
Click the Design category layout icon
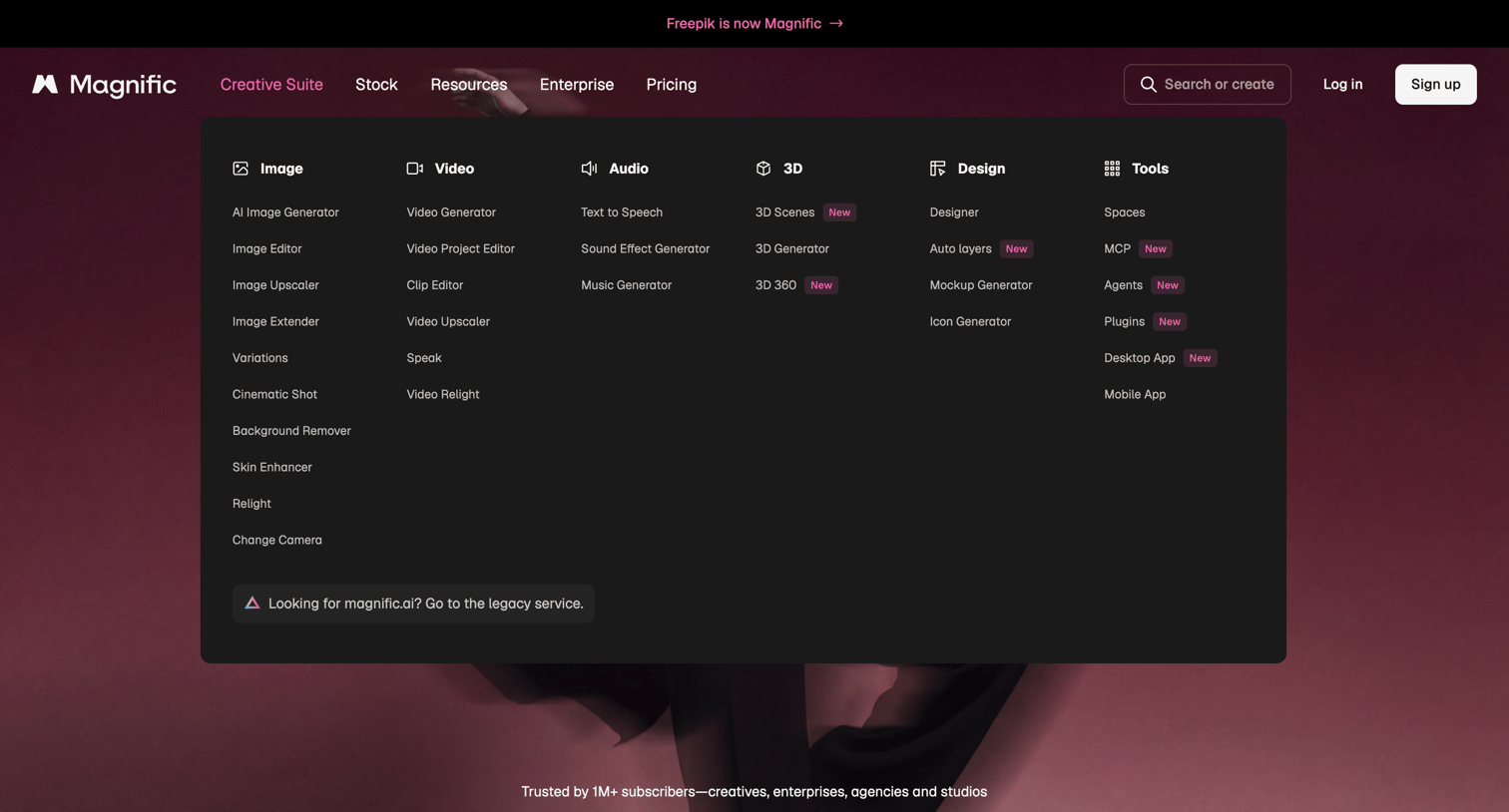[938, 169]
